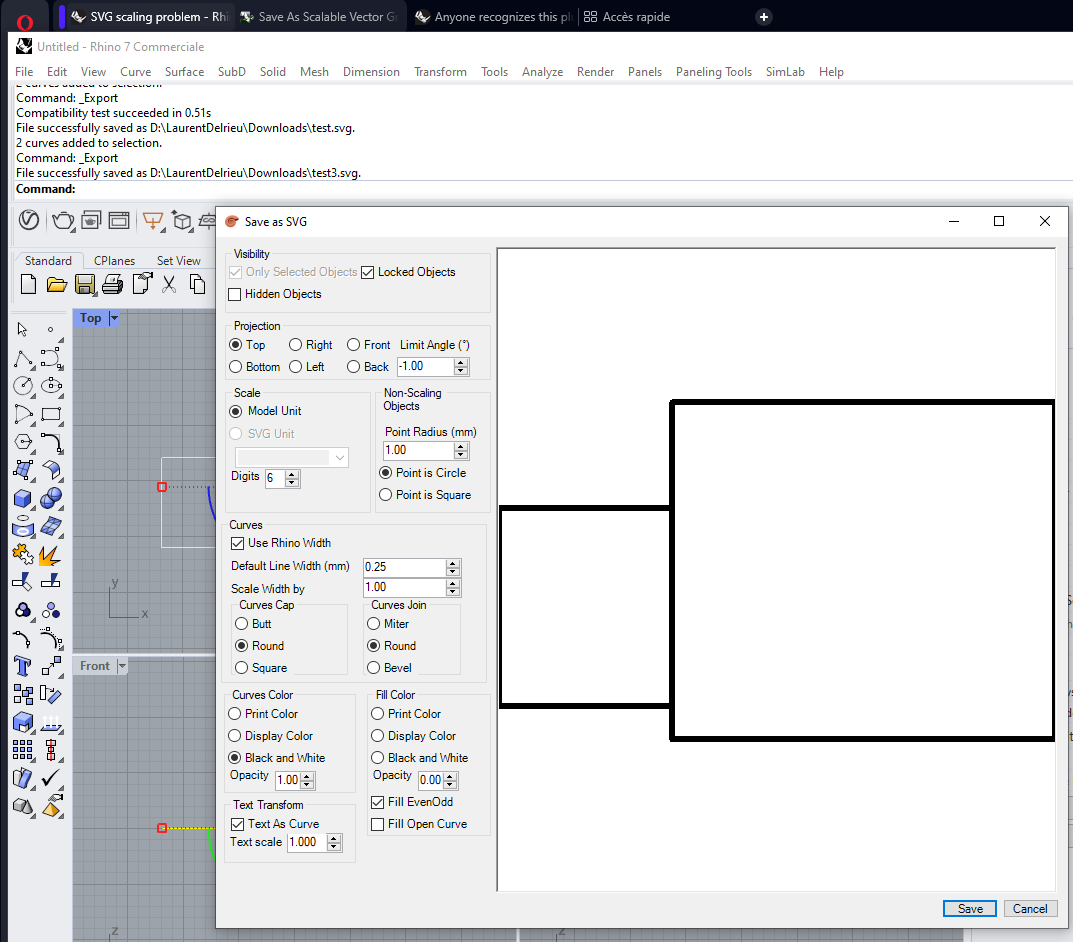Viewport: 1073px width, 942px height.
Task: Choose the Rectangle drawing tool
Action: coord(52,413)
